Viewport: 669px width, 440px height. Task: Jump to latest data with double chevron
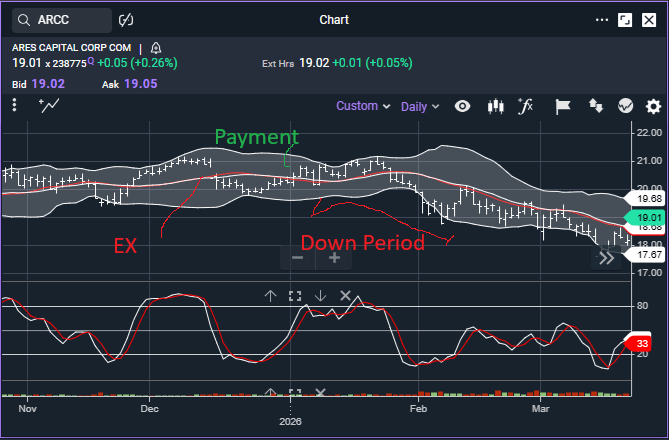[x=606, y=258]
